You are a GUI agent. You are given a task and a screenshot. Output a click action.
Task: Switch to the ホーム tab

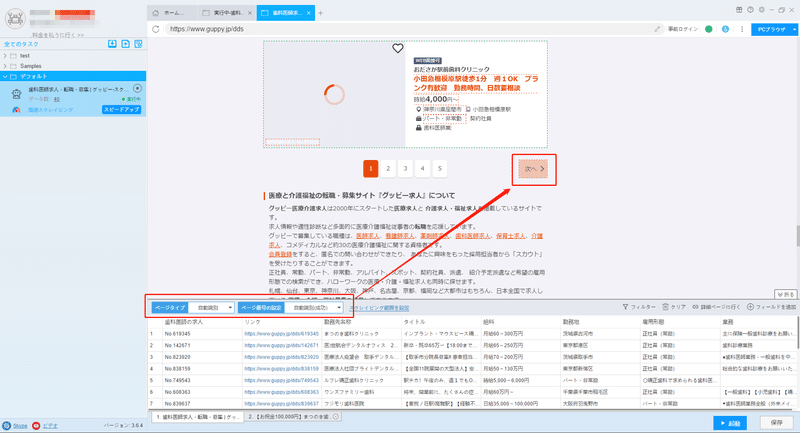pos(172,13)
